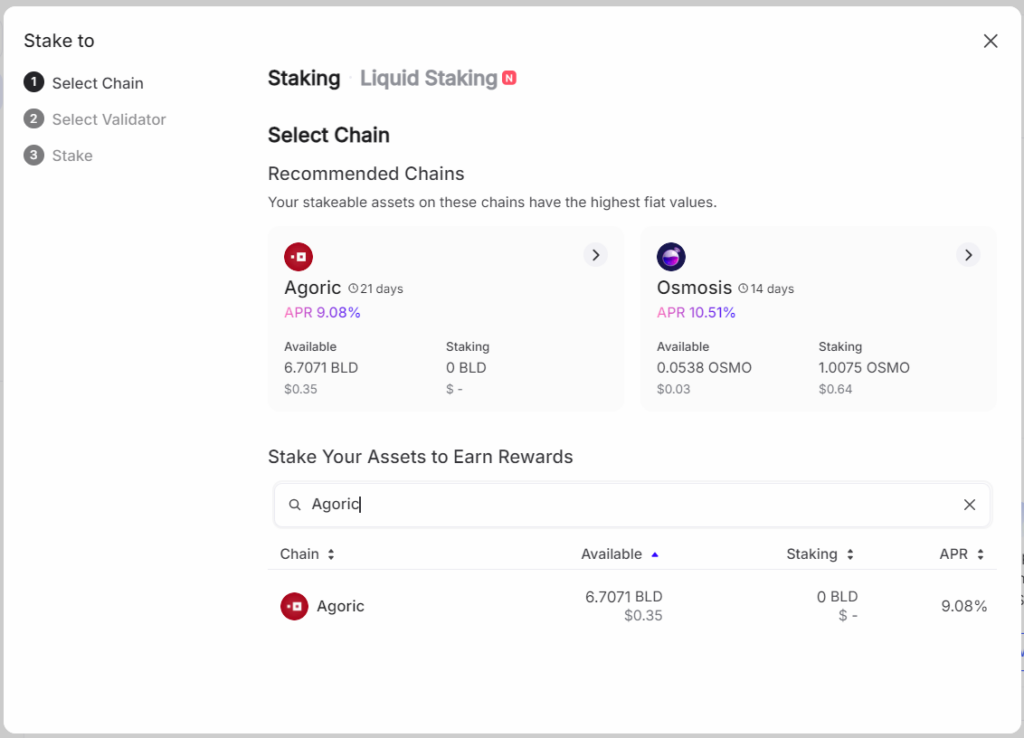Viewport: 1024px width, 738px height.
Task: Switch to the Liquid Staking tab
Action: [429, 78]
